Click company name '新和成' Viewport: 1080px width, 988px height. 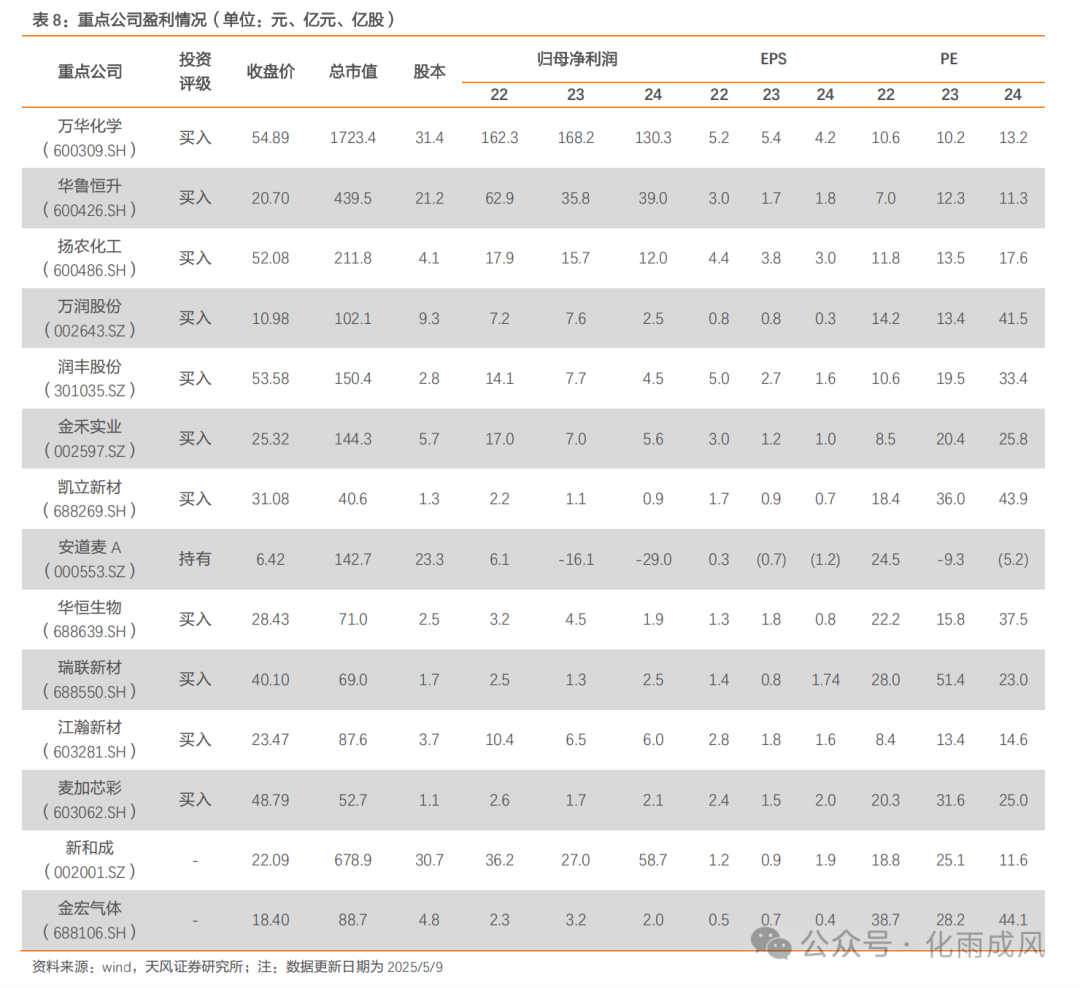[90, 848]
